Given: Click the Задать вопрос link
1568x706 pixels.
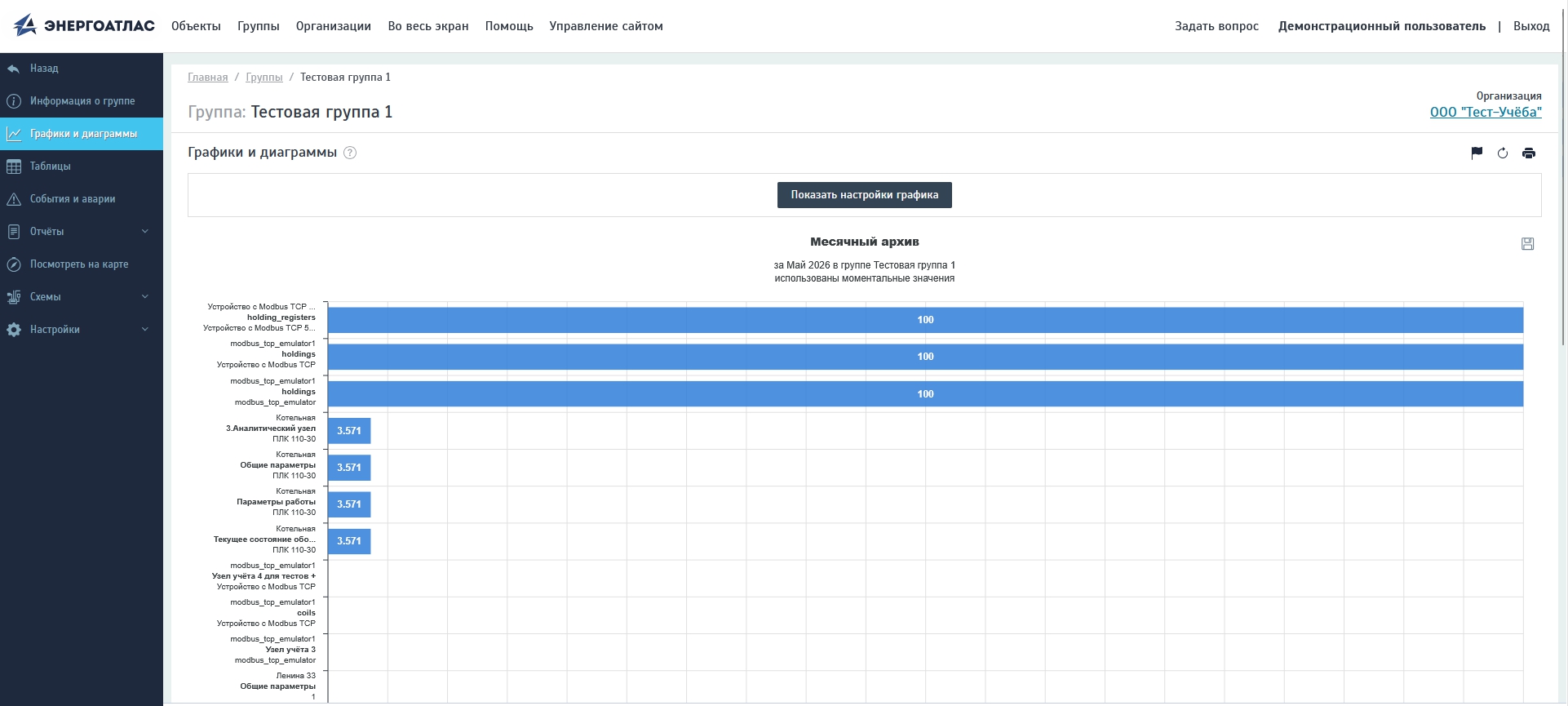Looking at the screenshot, I should (x=1216, y=26).
